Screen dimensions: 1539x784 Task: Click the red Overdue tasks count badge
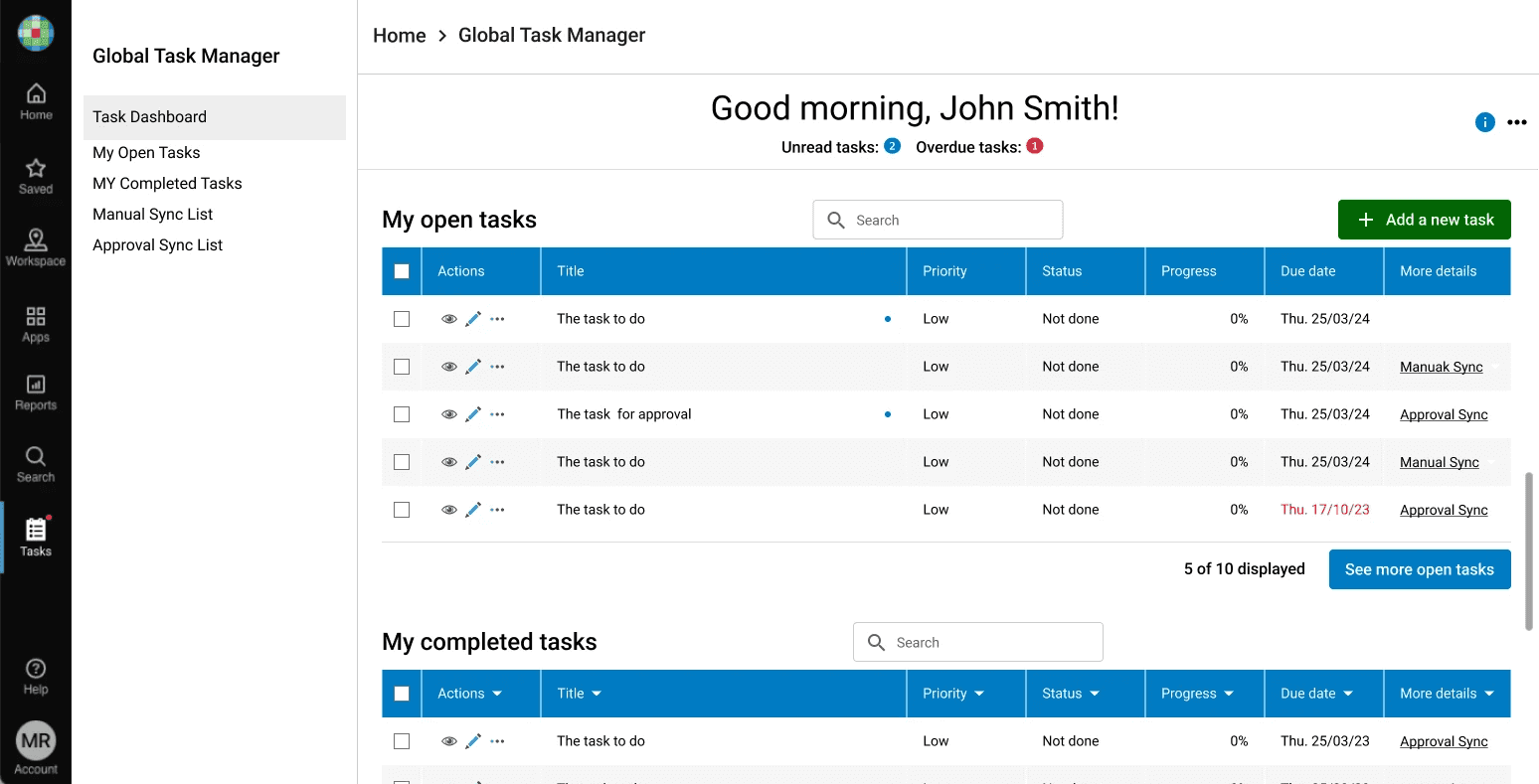tap(1035, 146)
